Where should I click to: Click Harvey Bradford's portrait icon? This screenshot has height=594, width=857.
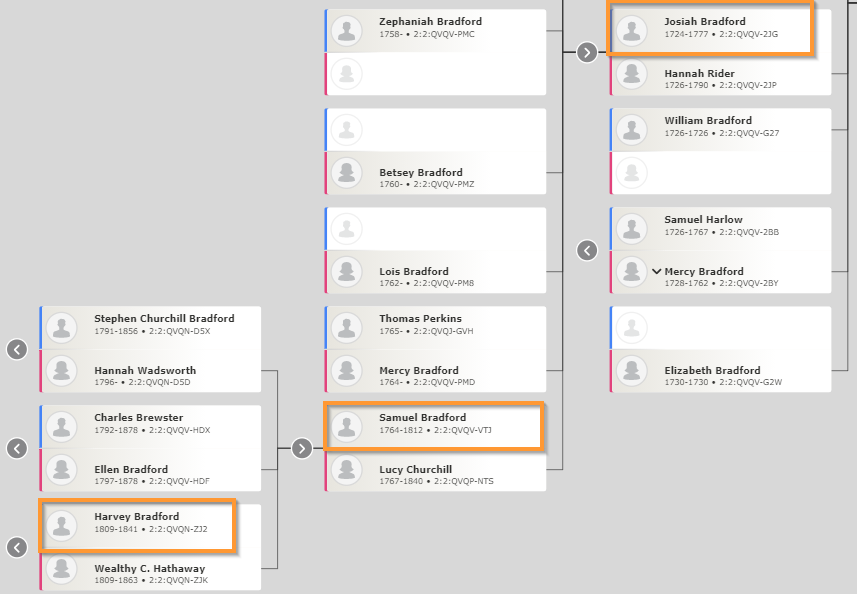[61, 525]
